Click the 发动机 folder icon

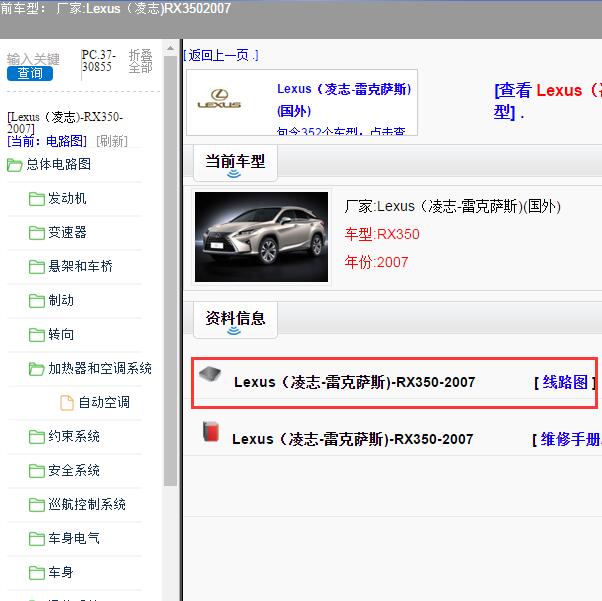click(x=37, y=199)
